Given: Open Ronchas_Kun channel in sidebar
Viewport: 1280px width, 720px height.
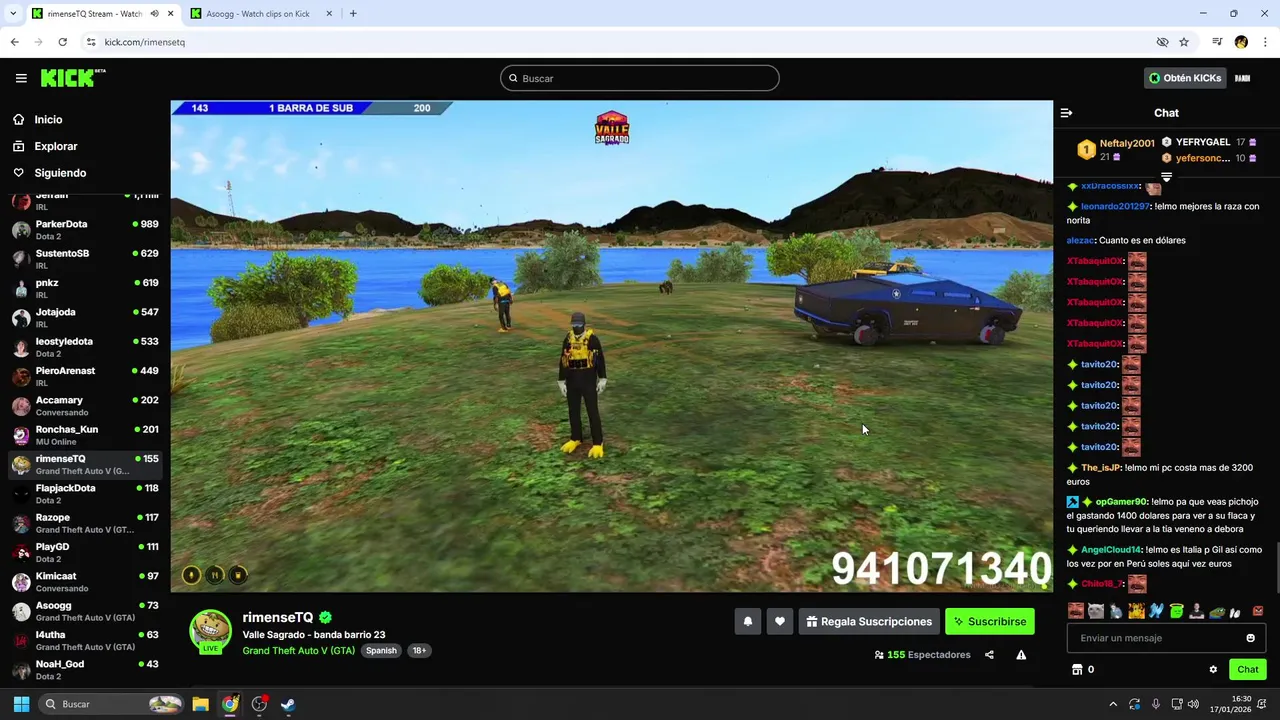Looking at the screenshot, I should pos(85,435).
